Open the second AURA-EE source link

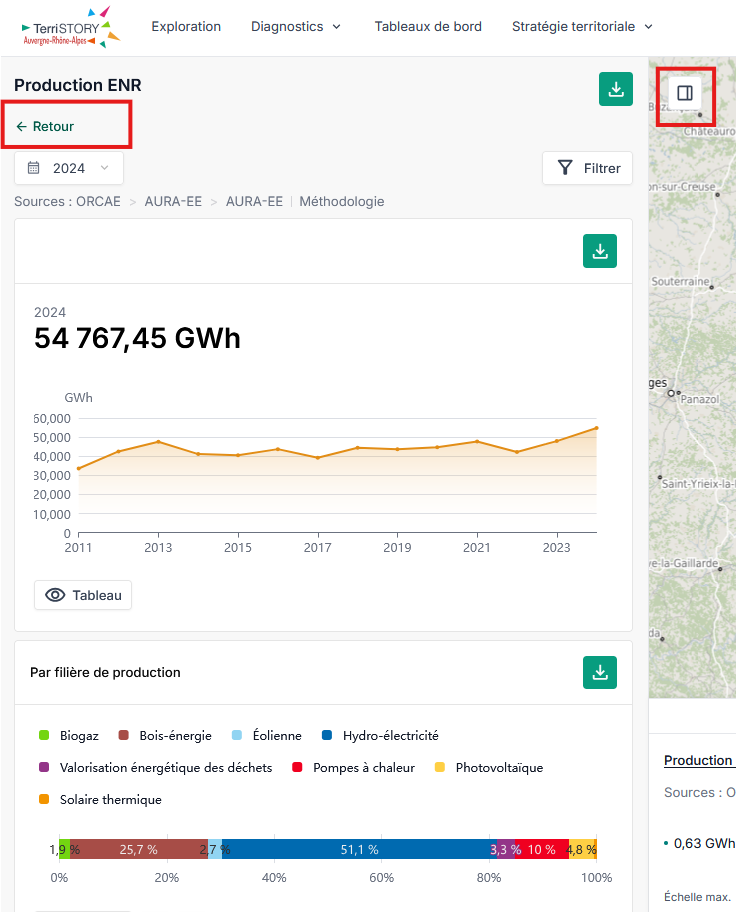(x=254, y=201)
